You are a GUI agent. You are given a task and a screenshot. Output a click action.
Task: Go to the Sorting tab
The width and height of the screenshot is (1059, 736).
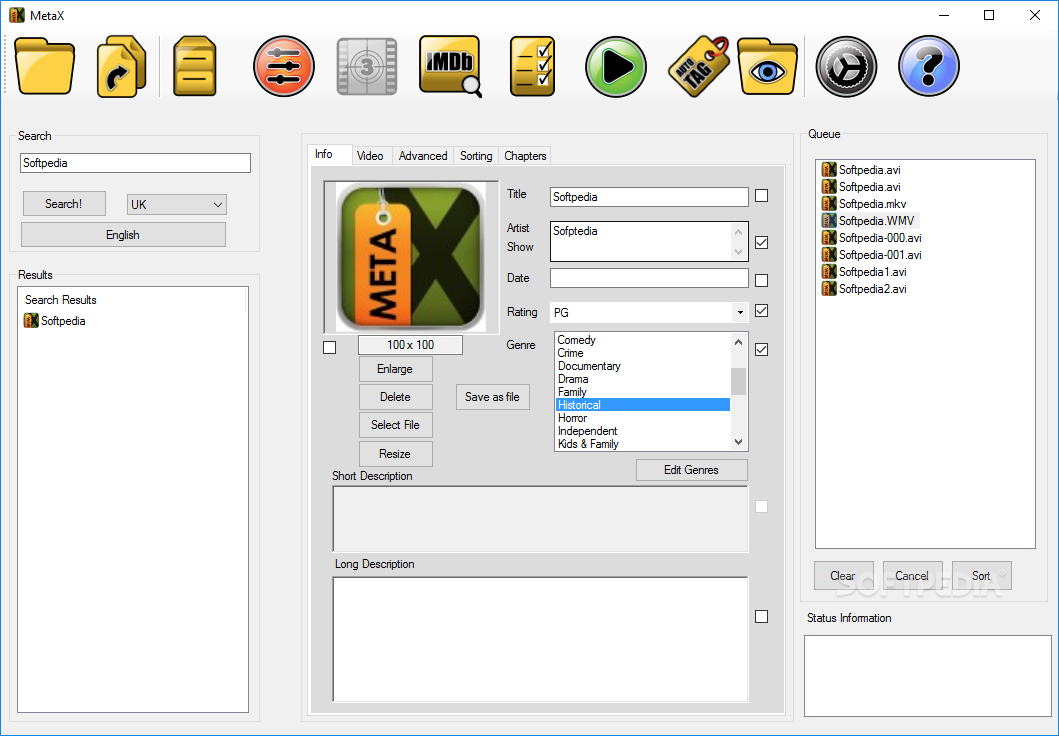coord(476,156)
